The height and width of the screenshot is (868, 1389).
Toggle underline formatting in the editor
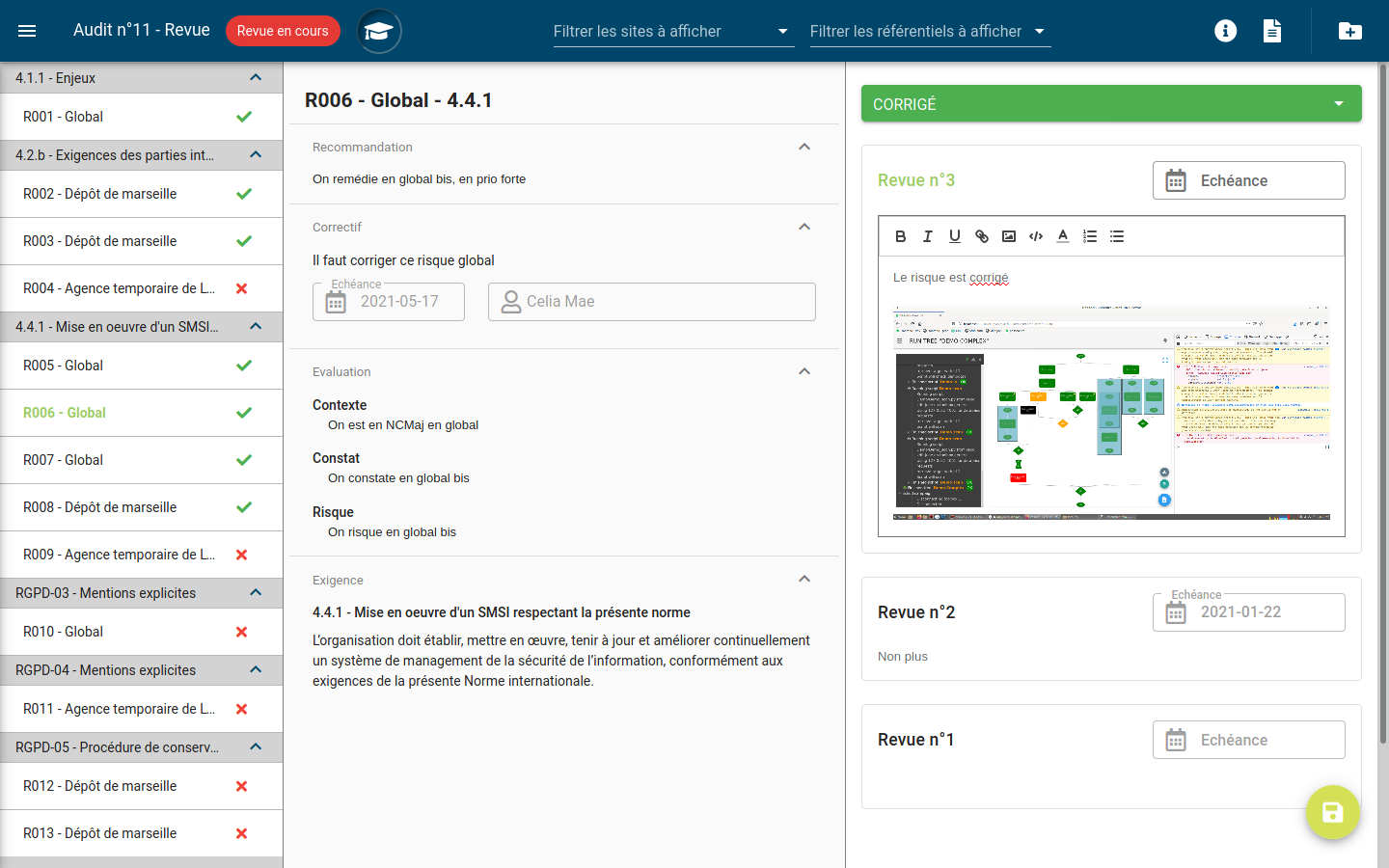pos(954,236)
